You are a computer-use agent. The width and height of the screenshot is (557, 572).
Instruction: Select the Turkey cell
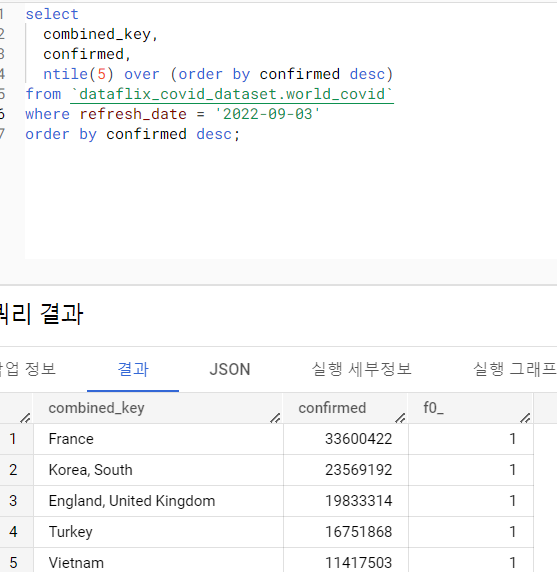(158, 532)
